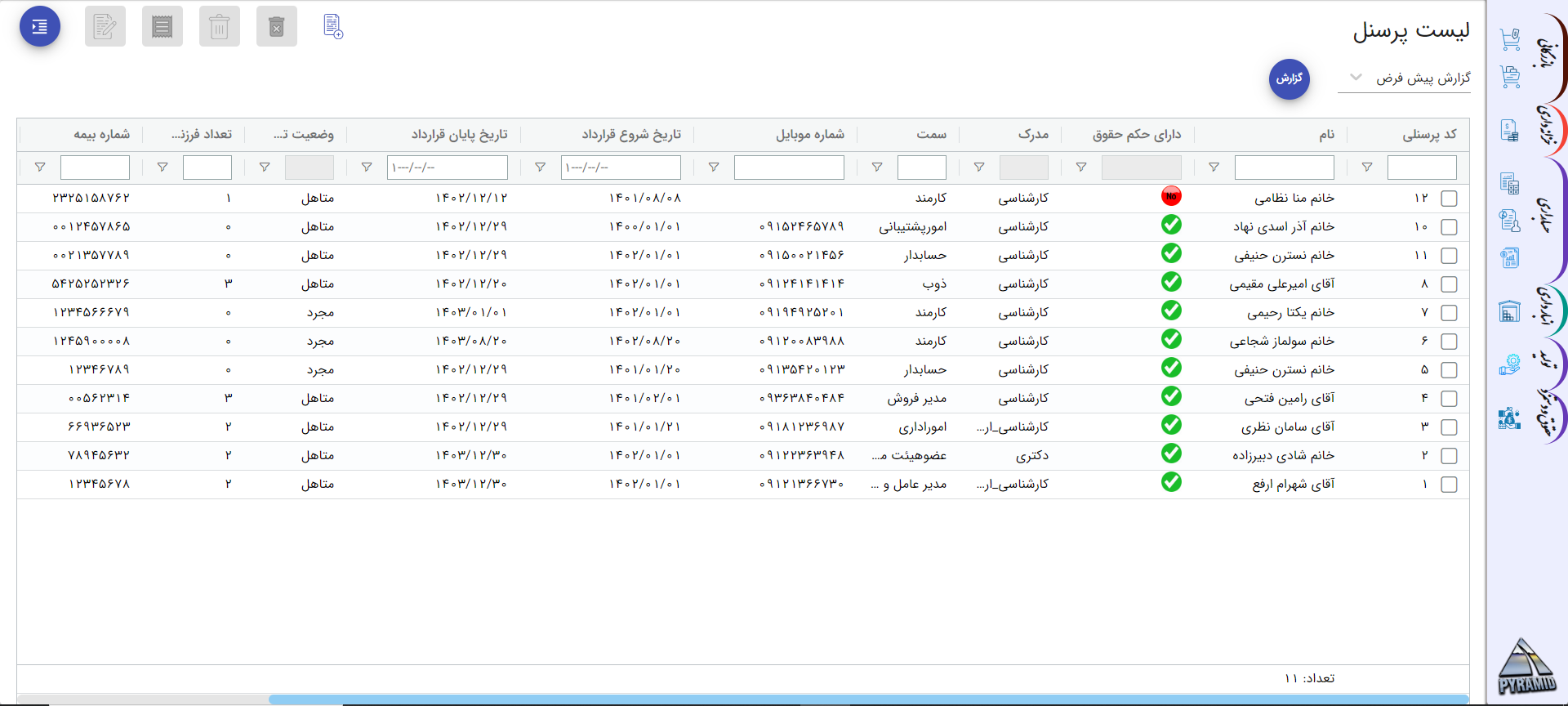This screenshot has width=1568, height=706.
Task: Click the blue indent menu round button
Action: pyautogui.click(x=40, y=27)
